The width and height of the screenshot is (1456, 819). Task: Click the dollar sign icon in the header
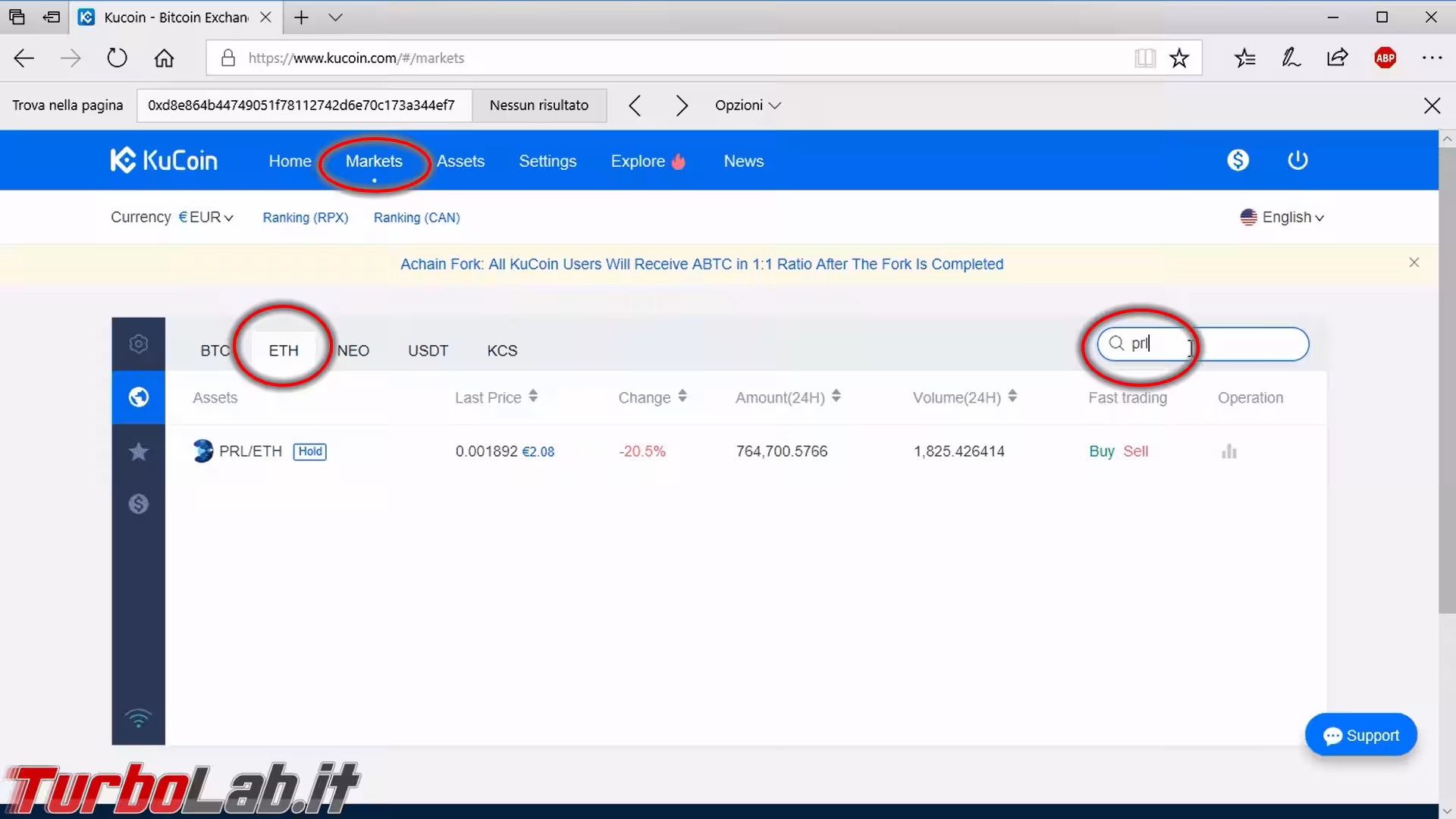tap(1238, 160)
